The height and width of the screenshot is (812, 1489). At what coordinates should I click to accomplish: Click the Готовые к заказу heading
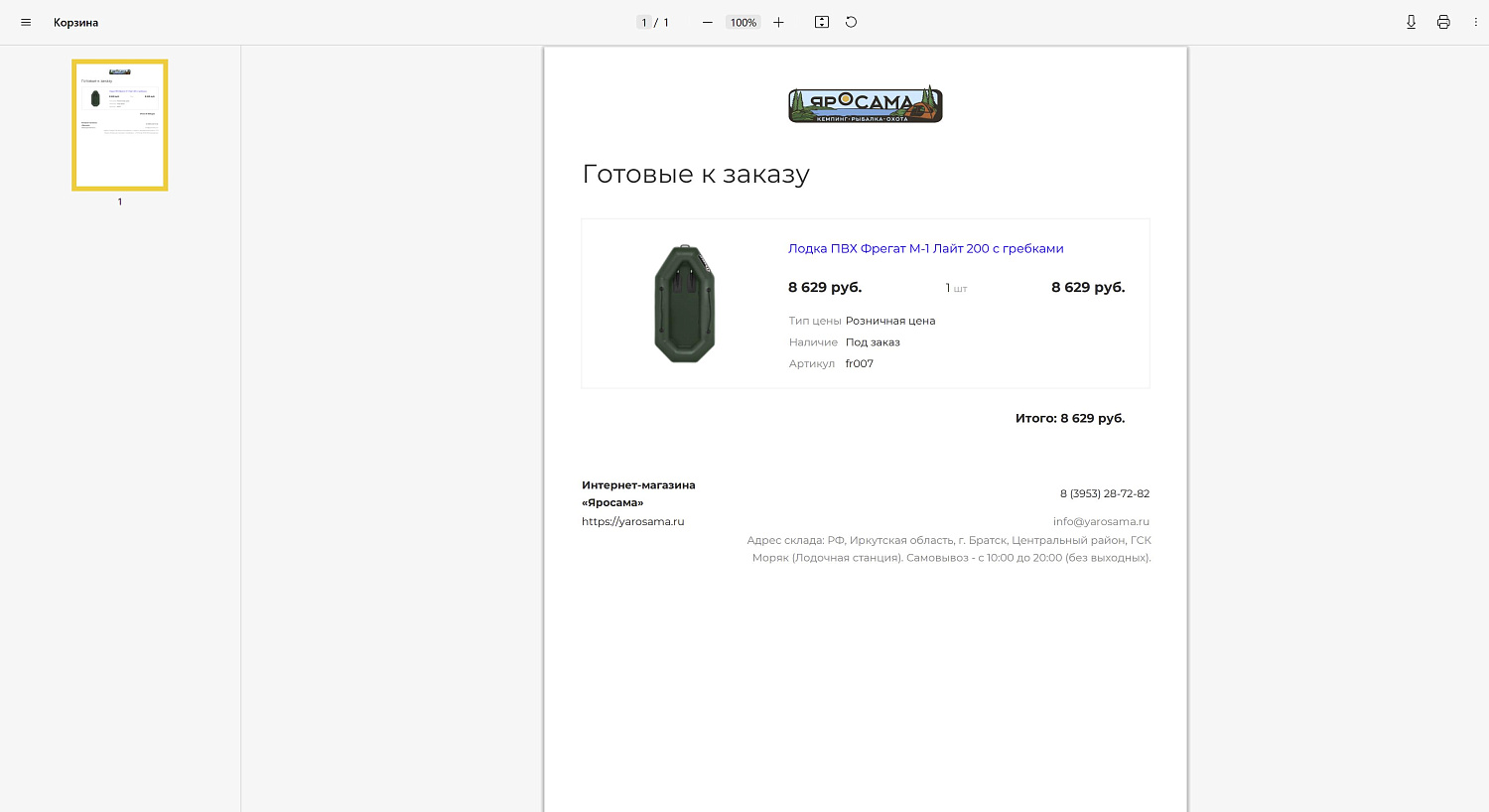(696, 174)
